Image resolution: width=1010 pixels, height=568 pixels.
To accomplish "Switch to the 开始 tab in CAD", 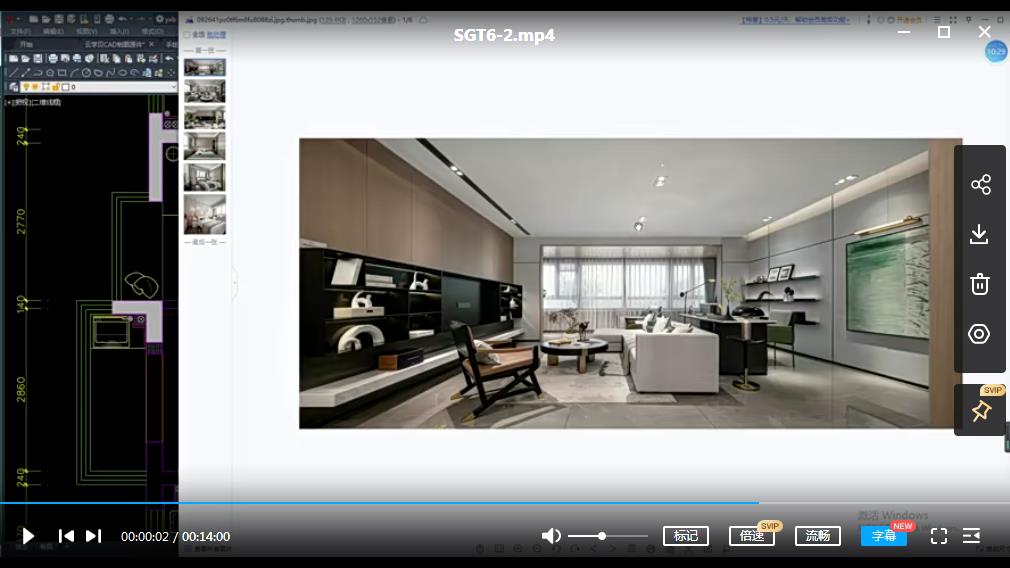I will coord(26,44).
